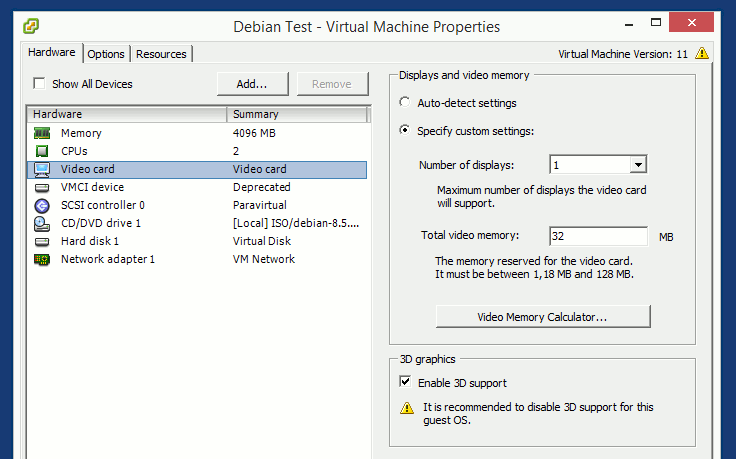Image resolution: width=736 pixels, height=459 pixels.
Task: Click the CD/DVD drive 1 icon
Action: click(x=42, y=223)
